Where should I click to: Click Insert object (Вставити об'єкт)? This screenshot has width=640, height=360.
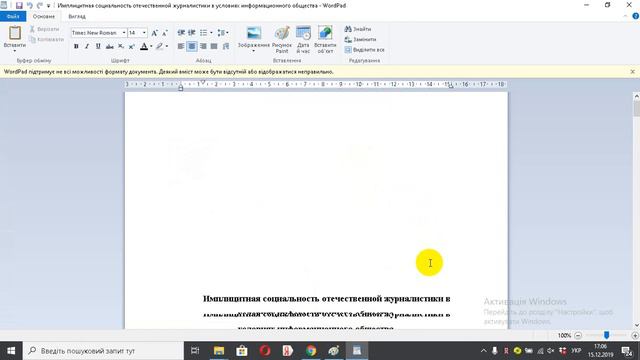tap(325, 39)
